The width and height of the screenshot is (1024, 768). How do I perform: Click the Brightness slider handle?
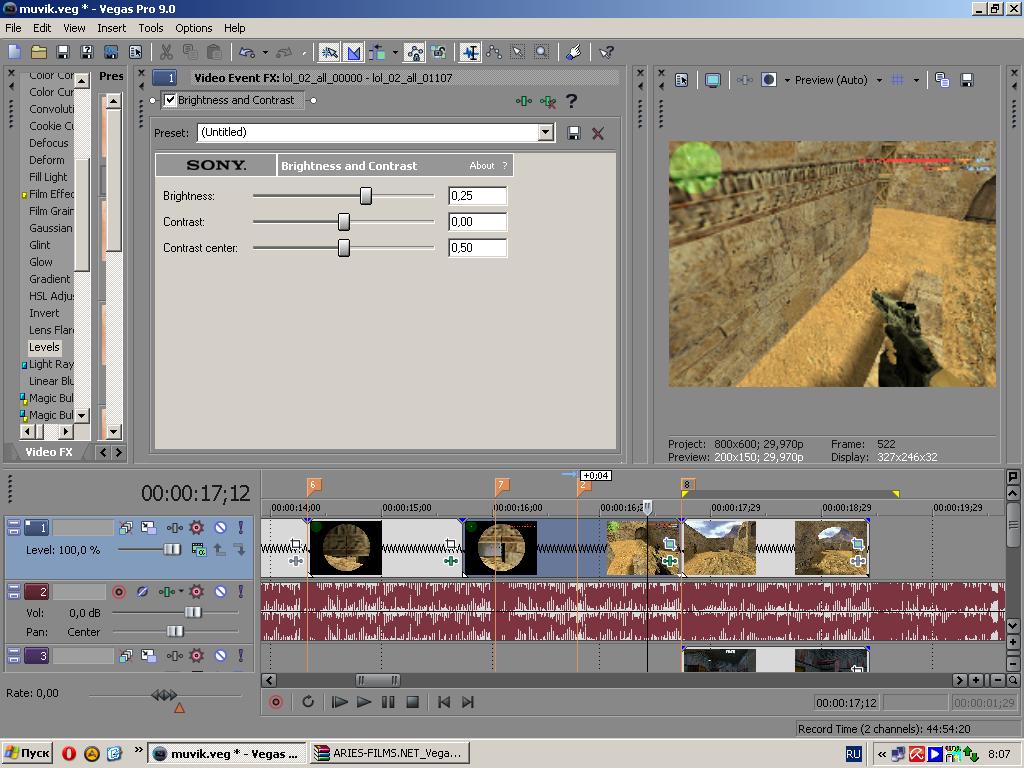pyautogui.click(x=366, y=196)
